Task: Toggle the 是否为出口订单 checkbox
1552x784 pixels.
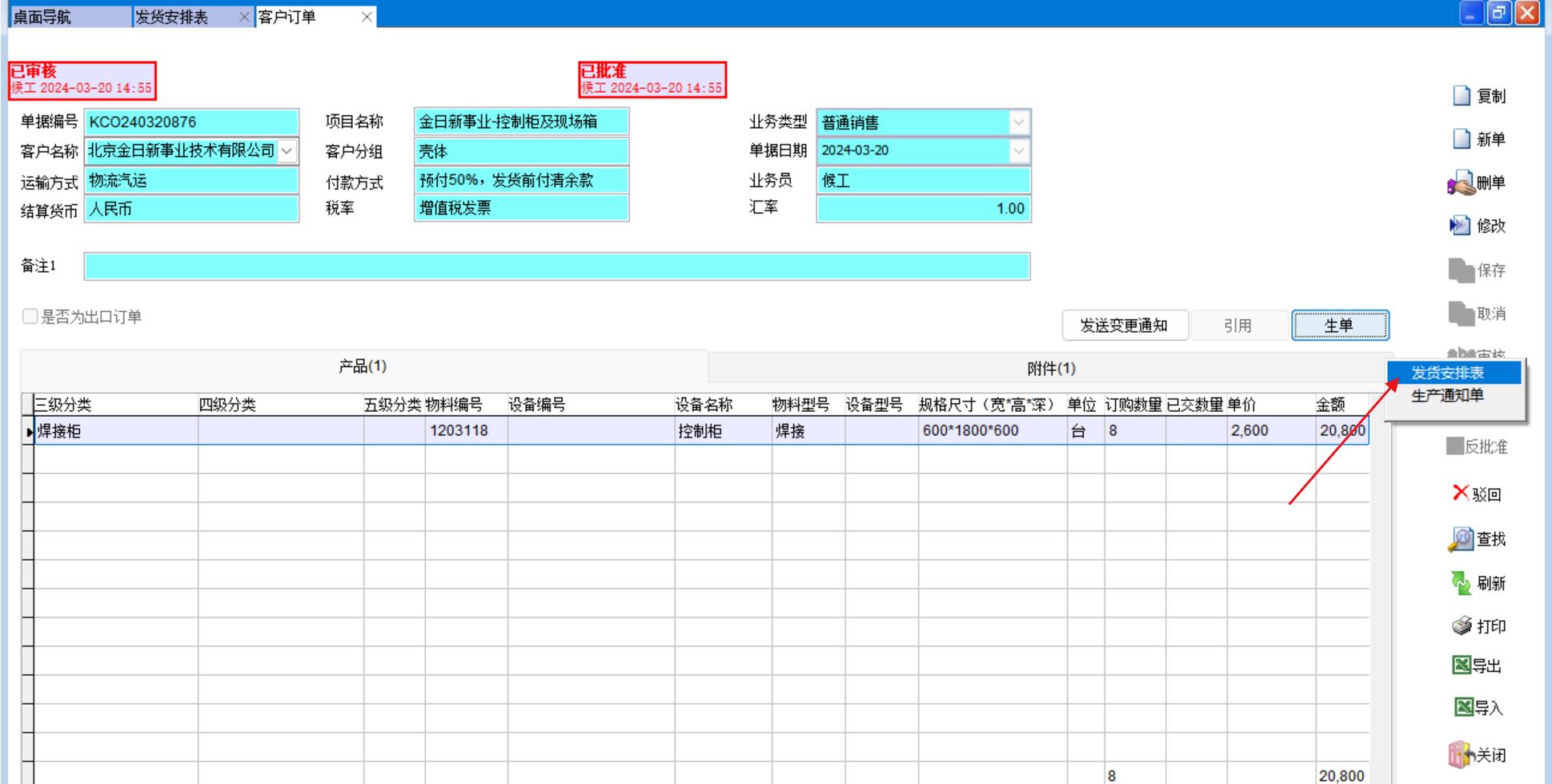Action: click(x=30, y=317)
